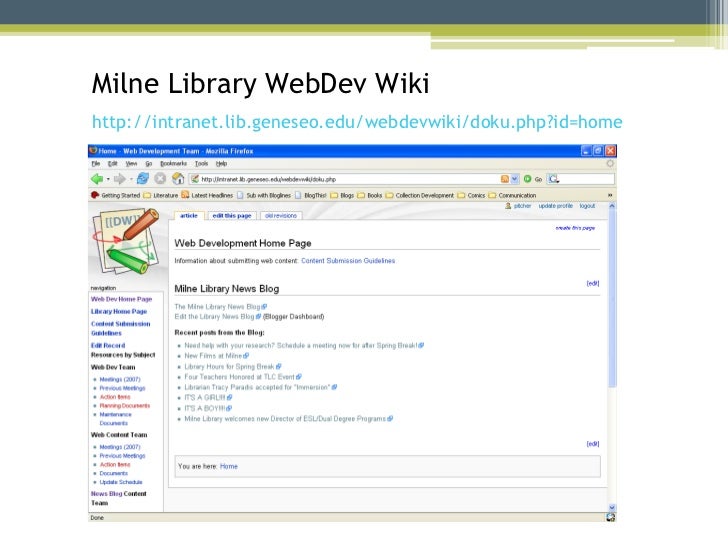
Task: Click the pitcher user profile link
Action: [522, 206]
